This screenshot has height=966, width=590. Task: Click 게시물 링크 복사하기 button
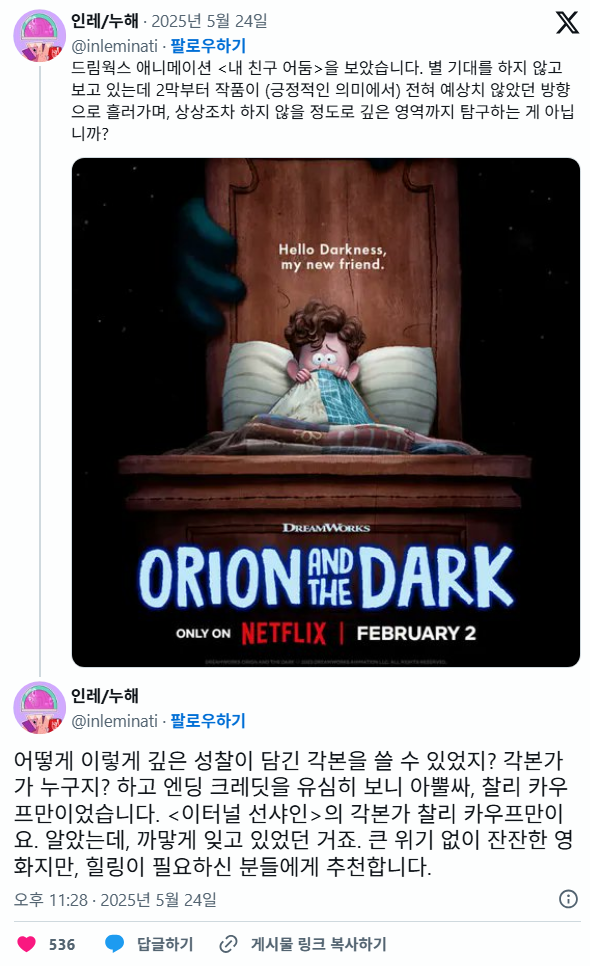pos(318,944)
